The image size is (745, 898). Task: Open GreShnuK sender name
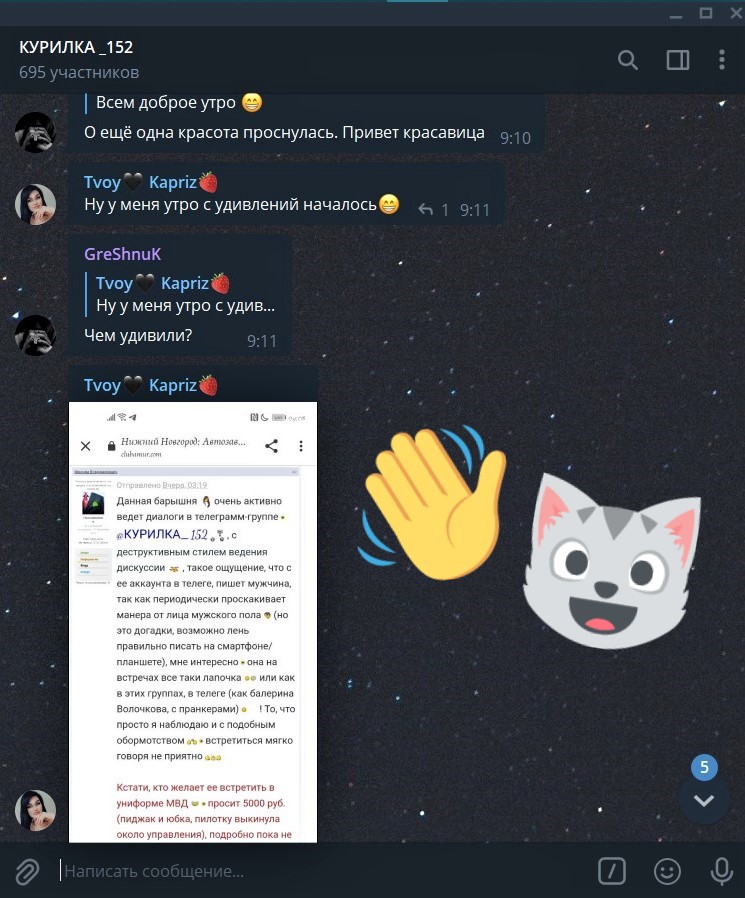click(123, 254)
